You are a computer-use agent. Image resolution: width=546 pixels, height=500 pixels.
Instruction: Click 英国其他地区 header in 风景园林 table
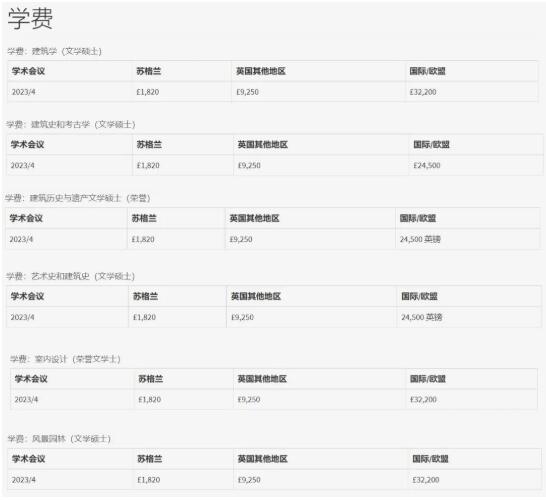[263, 459]
